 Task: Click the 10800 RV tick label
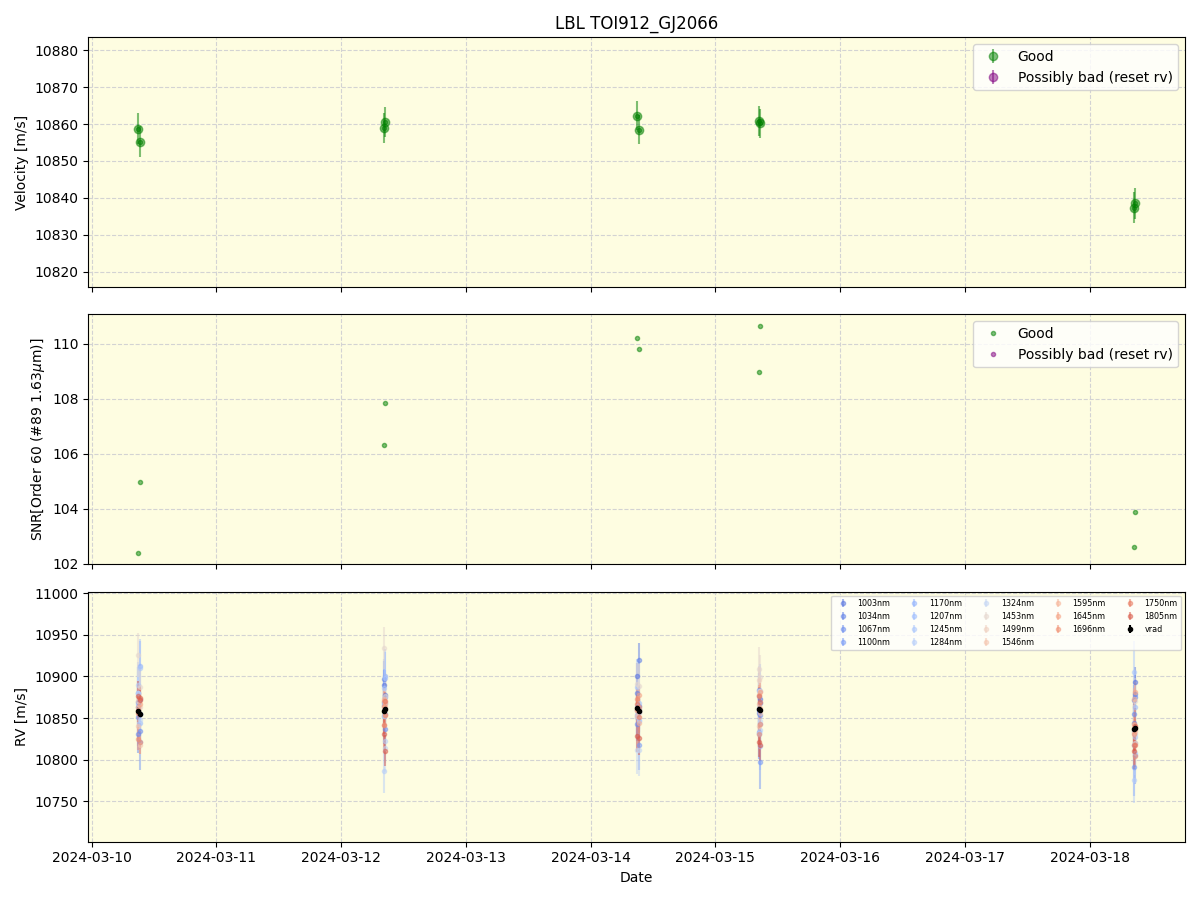58,760
